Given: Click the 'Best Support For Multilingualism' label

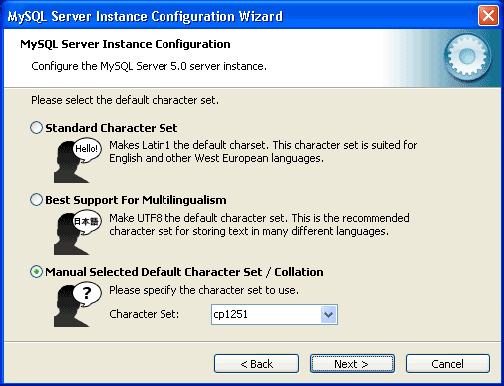Looking at the screenshot, I should (136, 200).
